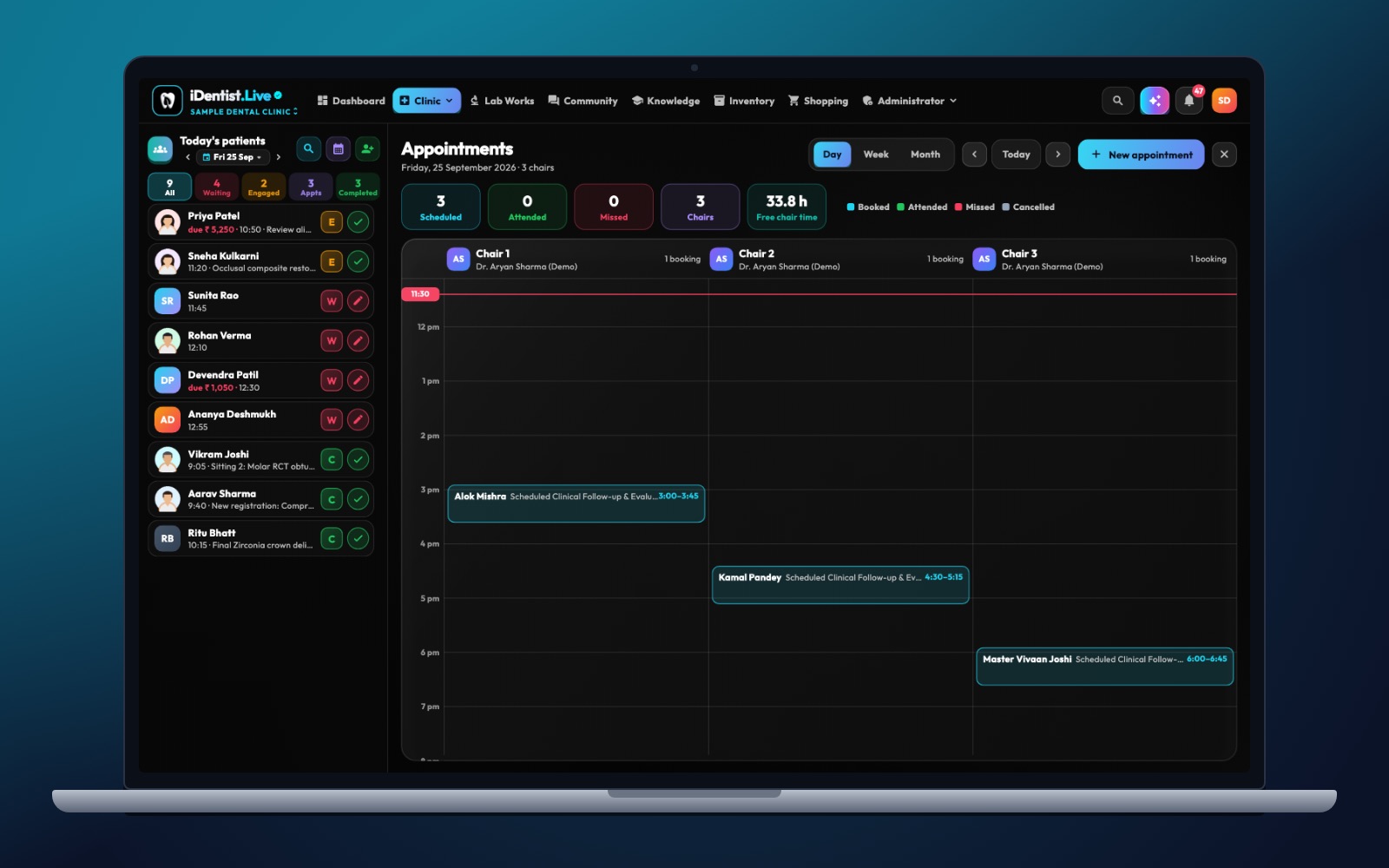Open the calendar icon in patients panel
This screenshot has width=1389, height=868.
[339, 149]
